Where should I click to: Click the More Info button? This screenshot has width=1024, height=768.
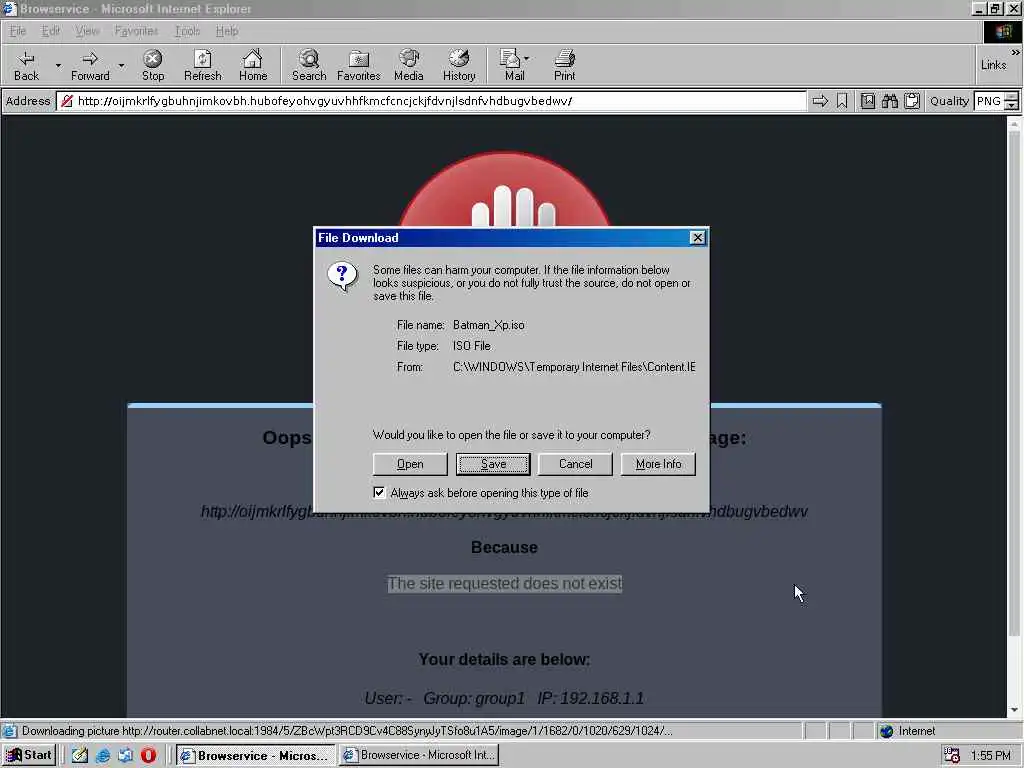tap(658, 464)
